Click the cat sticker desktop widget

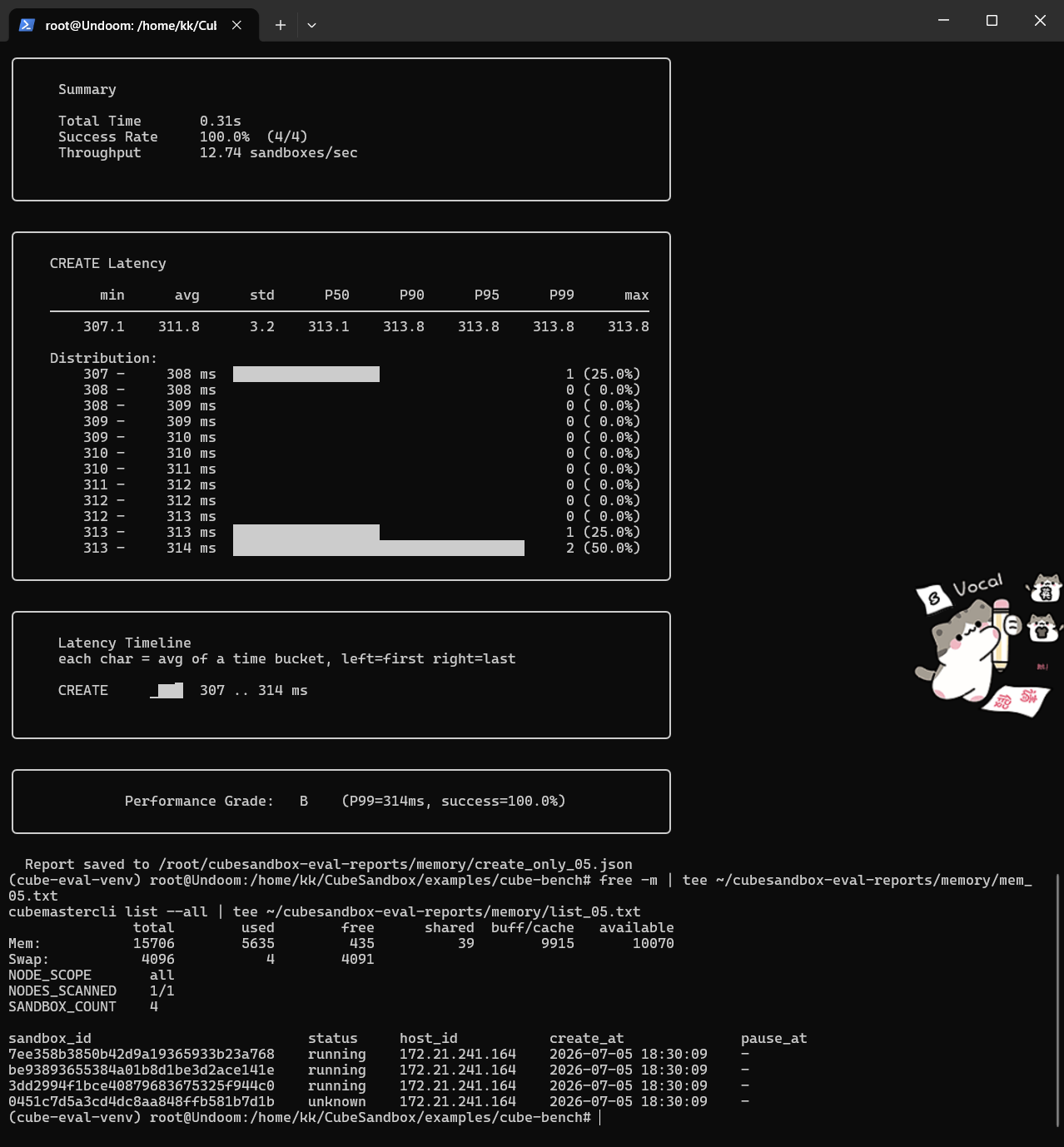tap(987, 645)
